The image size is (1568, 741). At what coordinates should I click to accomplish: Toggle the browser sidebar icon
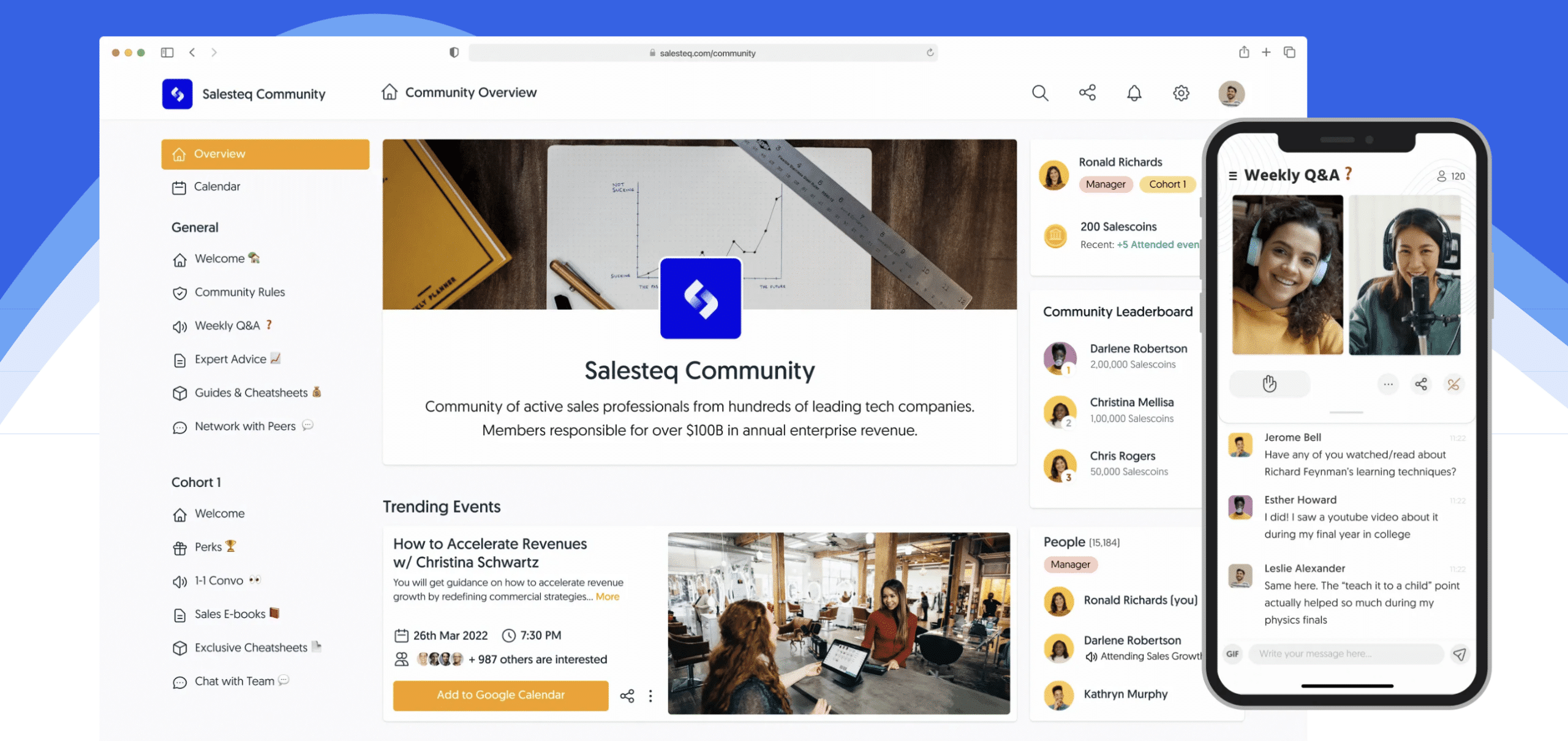tap(167, 53)
